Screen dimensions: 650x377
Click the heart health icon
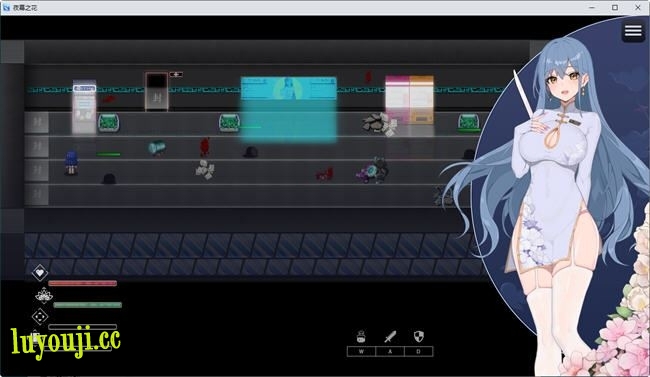coord(40,272)
